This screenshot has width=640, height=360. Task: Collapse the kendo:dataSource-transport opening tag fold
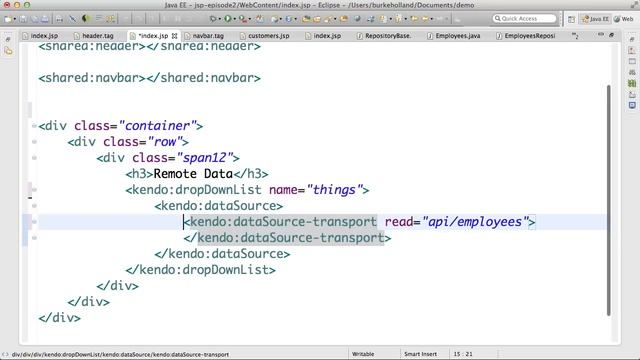point(34,222)
